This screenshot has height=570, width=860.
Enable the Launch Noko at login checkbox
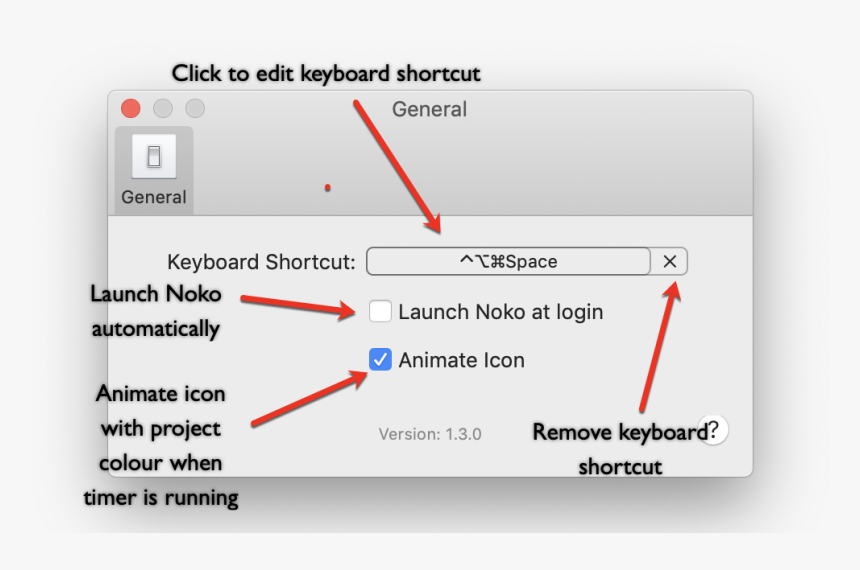[380, 312]
